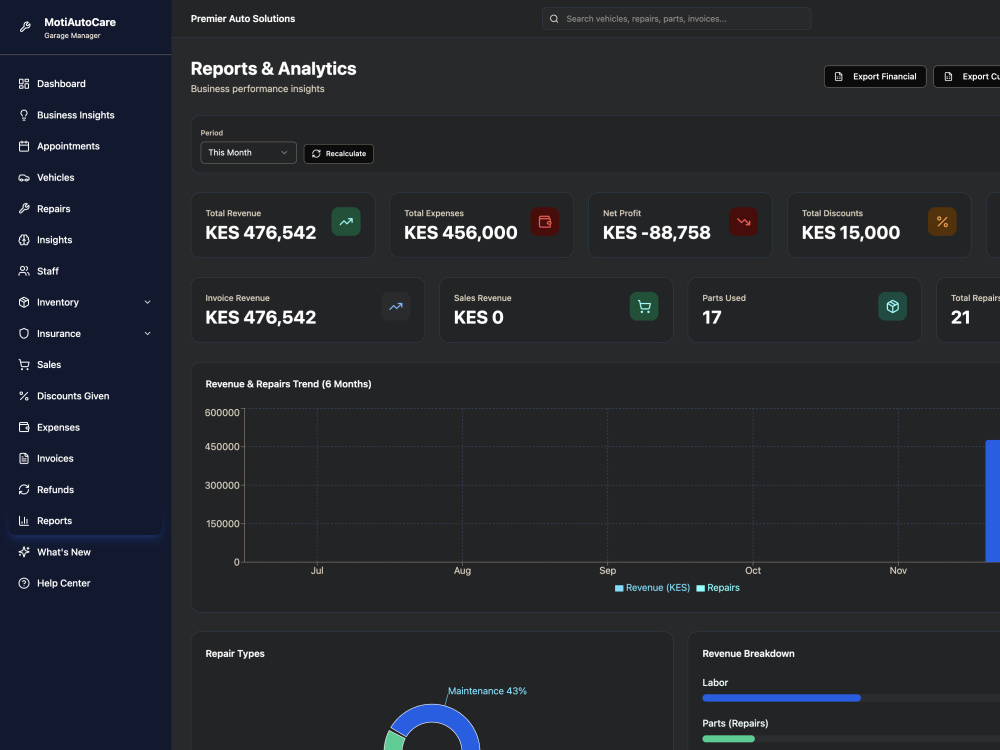The image size is (1000, 750).
Task: Click the "KES 15,000" discounts value
Action: click(x=851, y=233)
